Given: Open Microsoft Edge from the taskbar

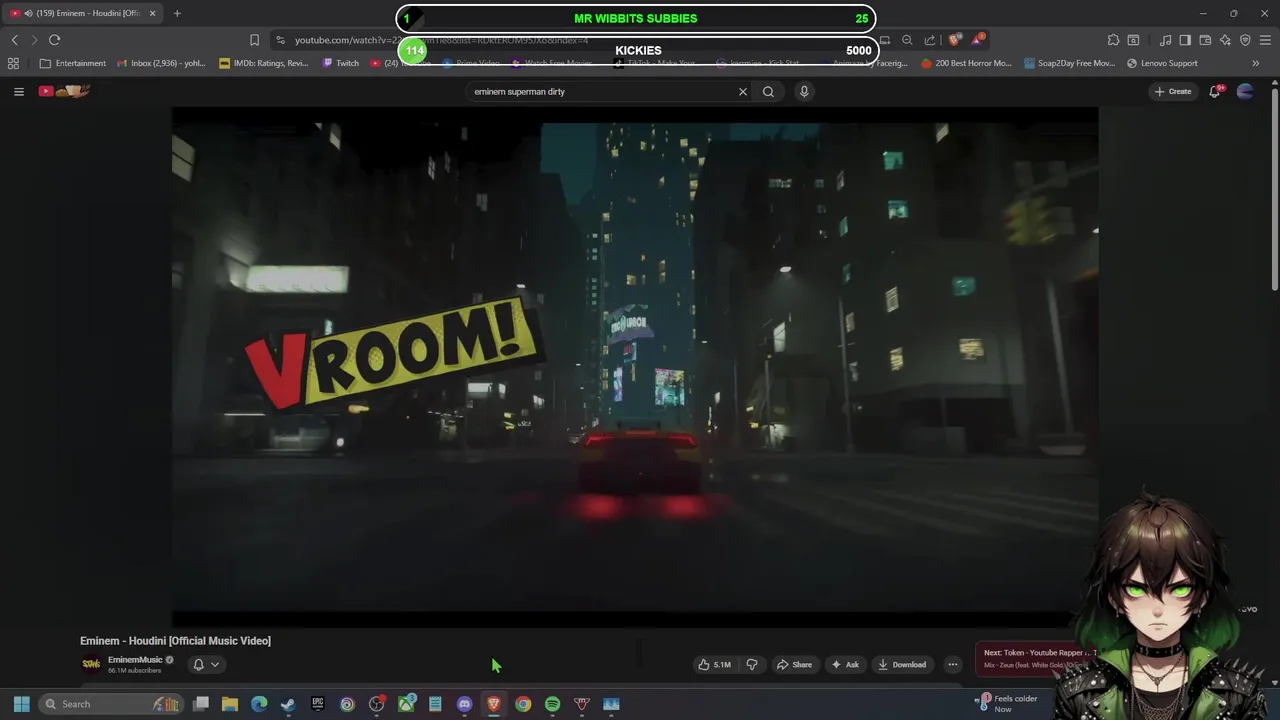Looking at the screenshot, I should [259, 704].
